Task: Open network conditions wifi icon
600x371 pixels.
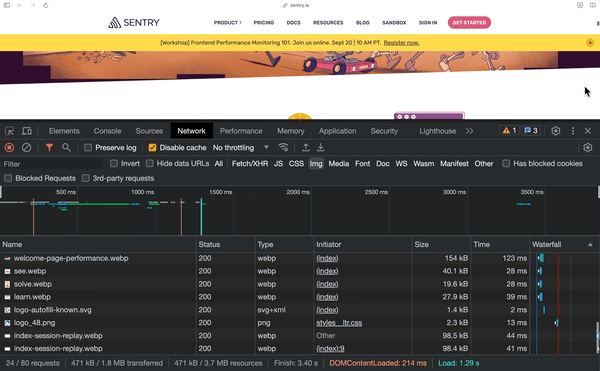Action: pyautogui.click(x=283, y=147)
